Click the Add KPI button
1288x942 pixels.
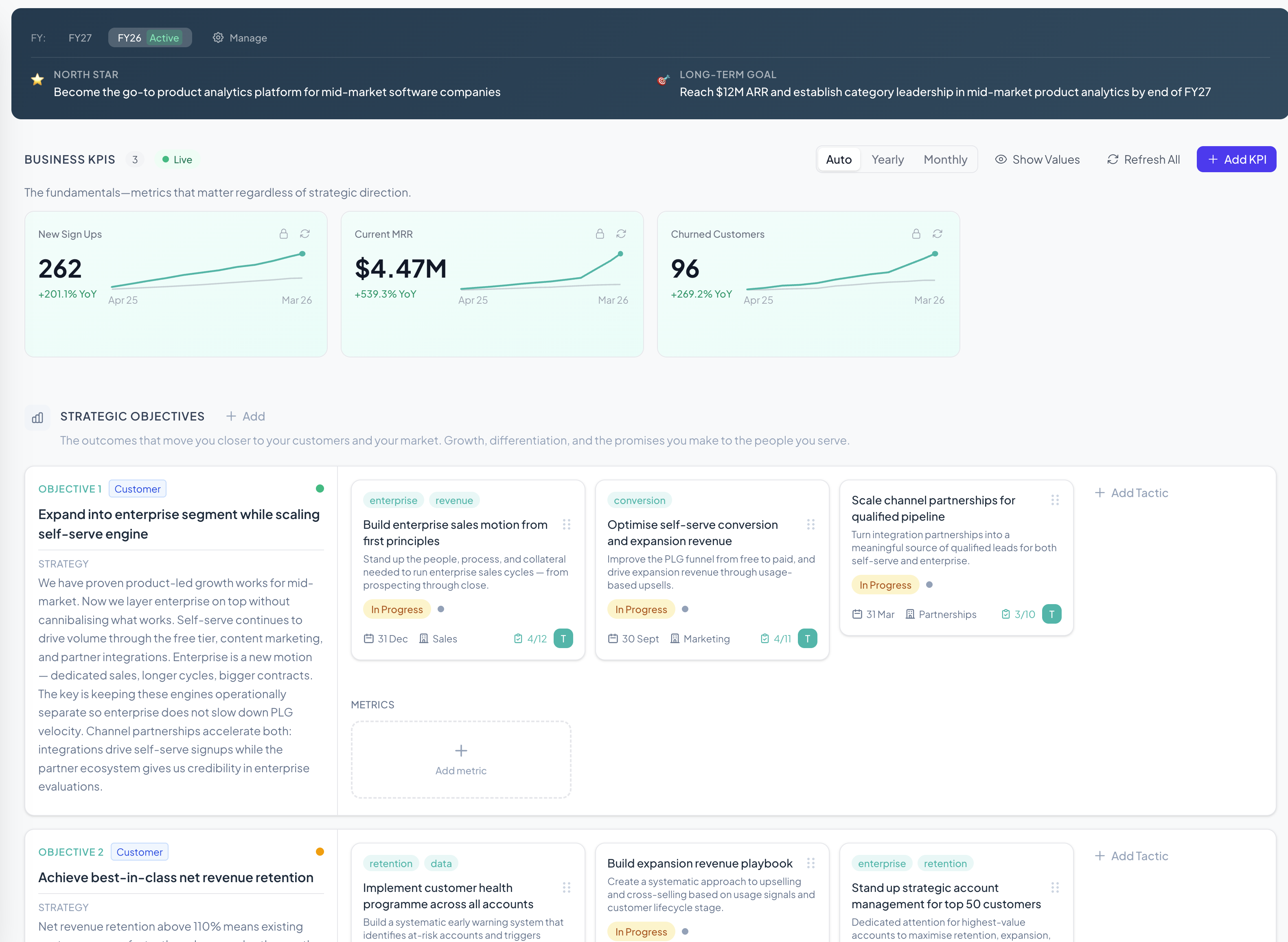(x=1236, y=160)
